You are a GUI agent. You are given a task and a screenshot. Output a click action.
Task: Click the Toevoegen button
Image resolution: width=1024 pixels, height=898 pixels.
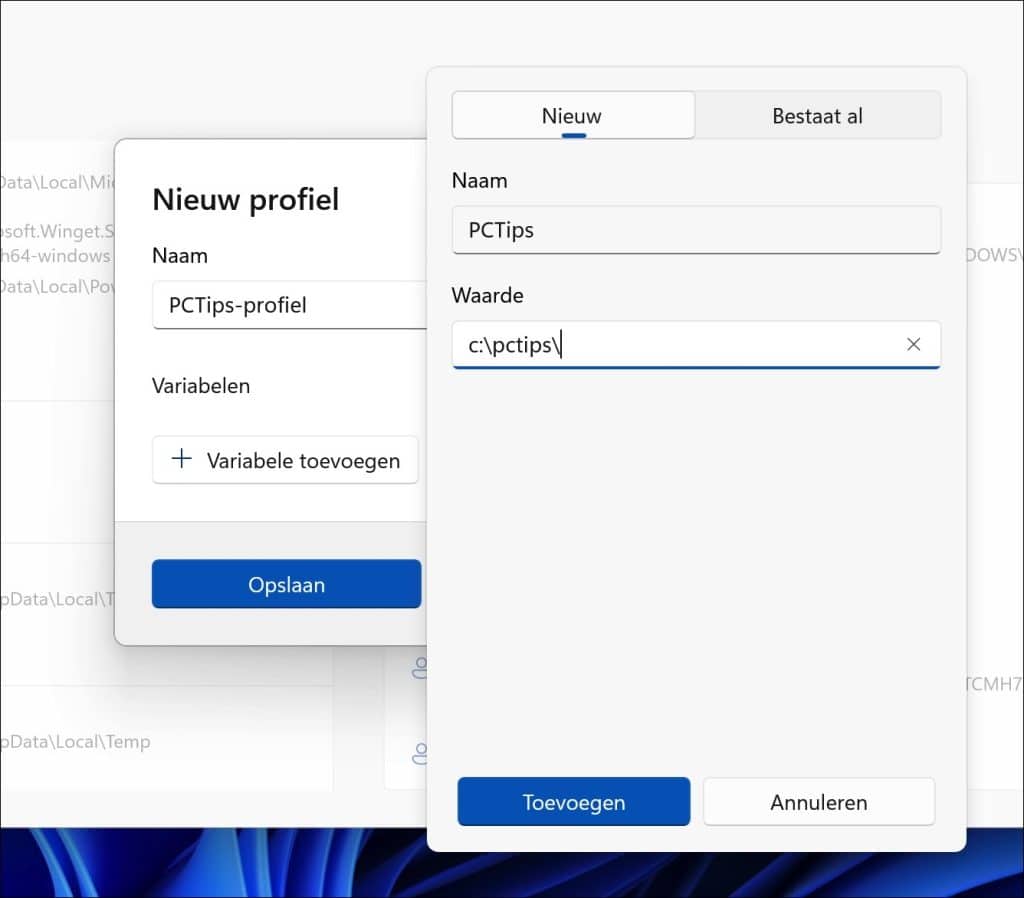coord(573,801)
